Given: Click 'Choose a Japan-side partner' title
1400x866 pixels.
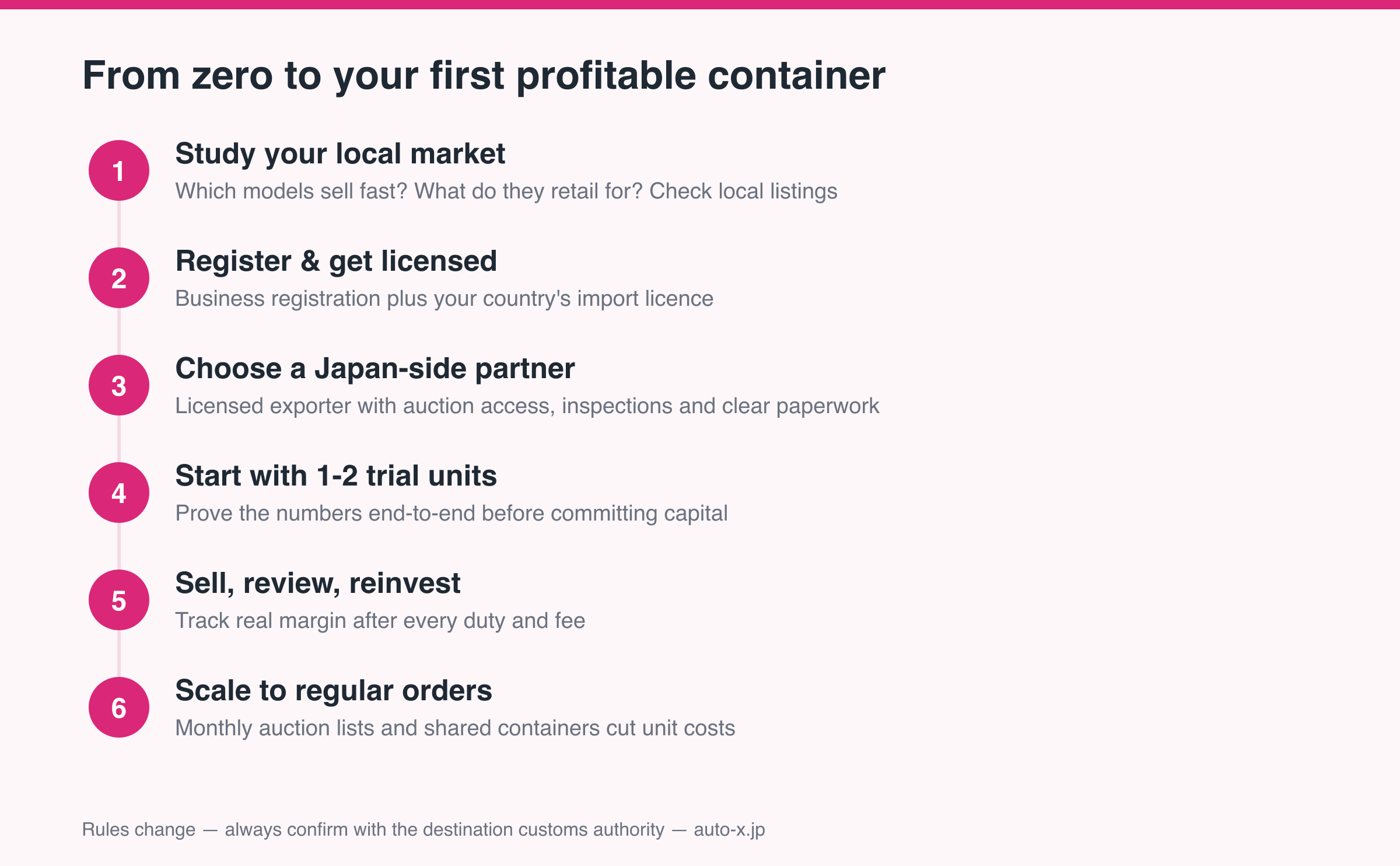Looking at the screenshot, I should click(x=375, y=369).
